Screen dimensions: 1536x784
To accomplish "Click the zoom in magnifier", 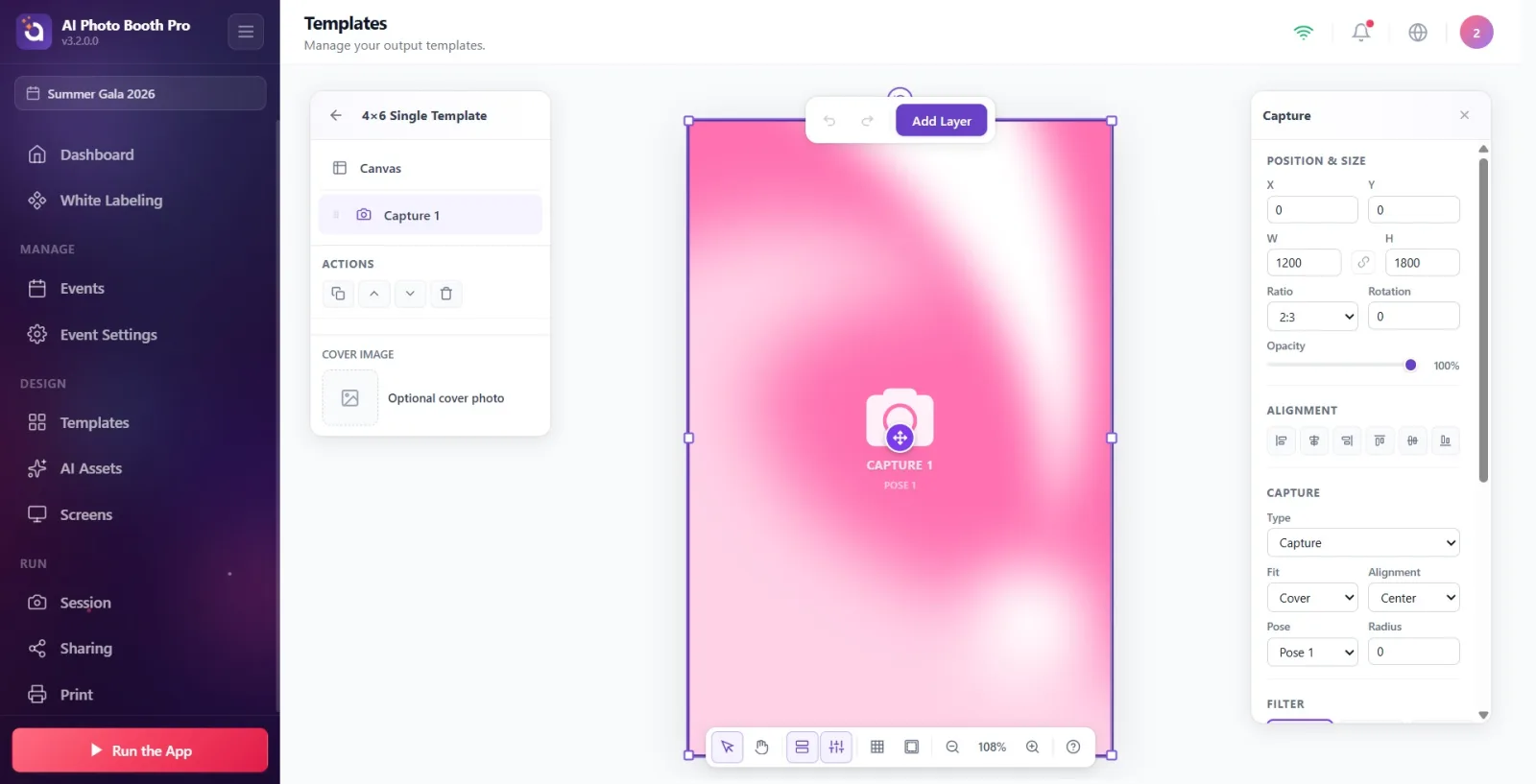I will pyautogui.click(x=1032, y=747).
